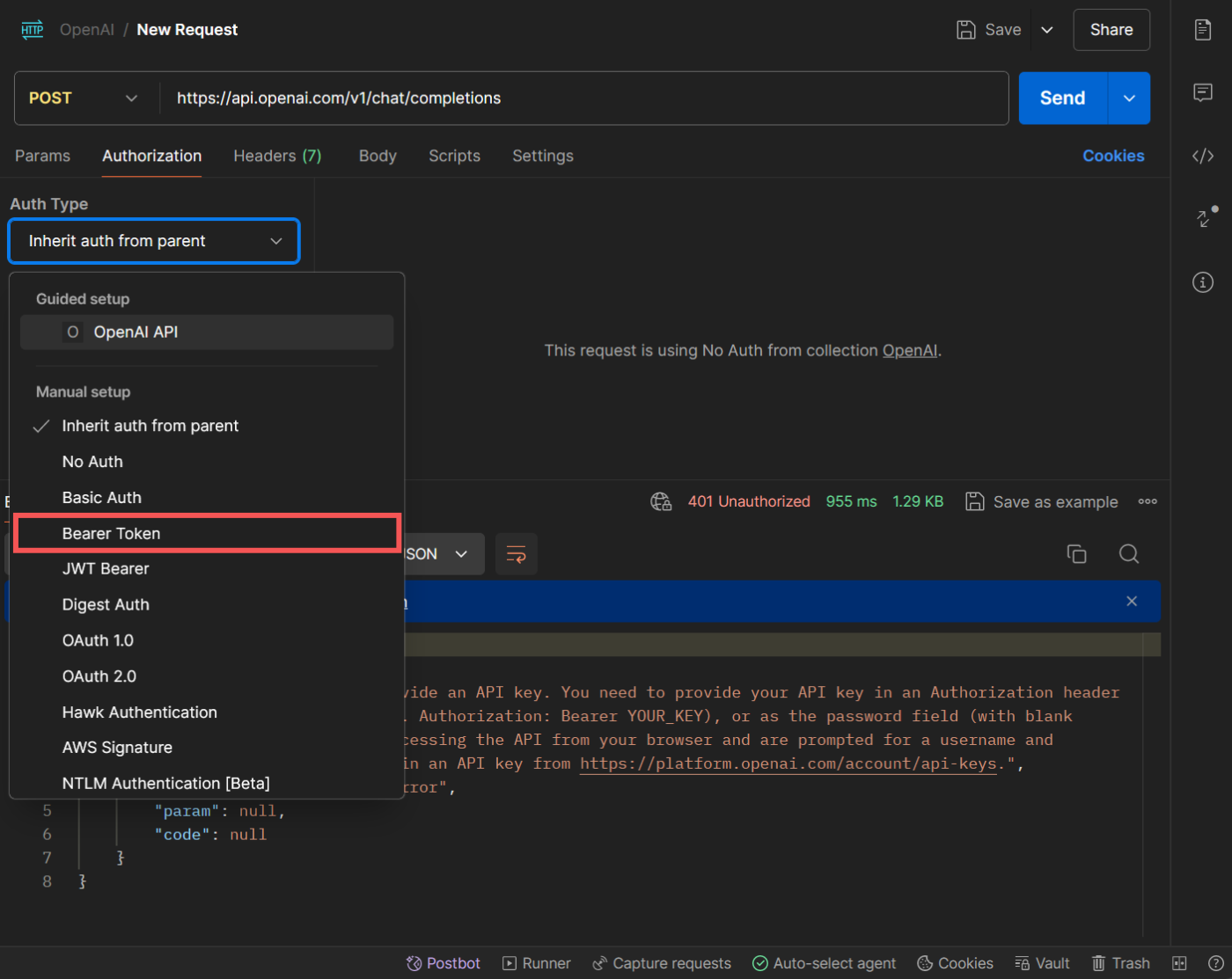Click the Share button
1232x979 pixels.
click(1111, 30)
